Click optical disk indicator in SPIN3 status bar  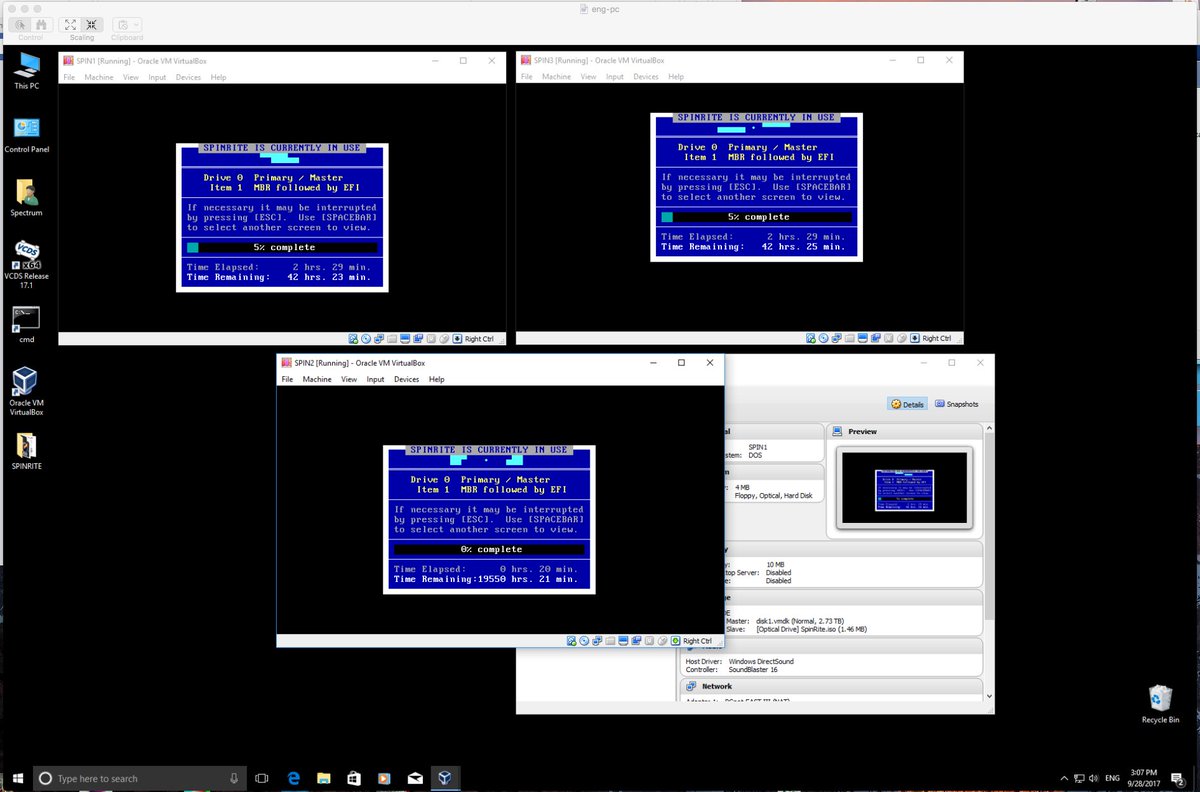pyautogui.click(x=824, y=339)
